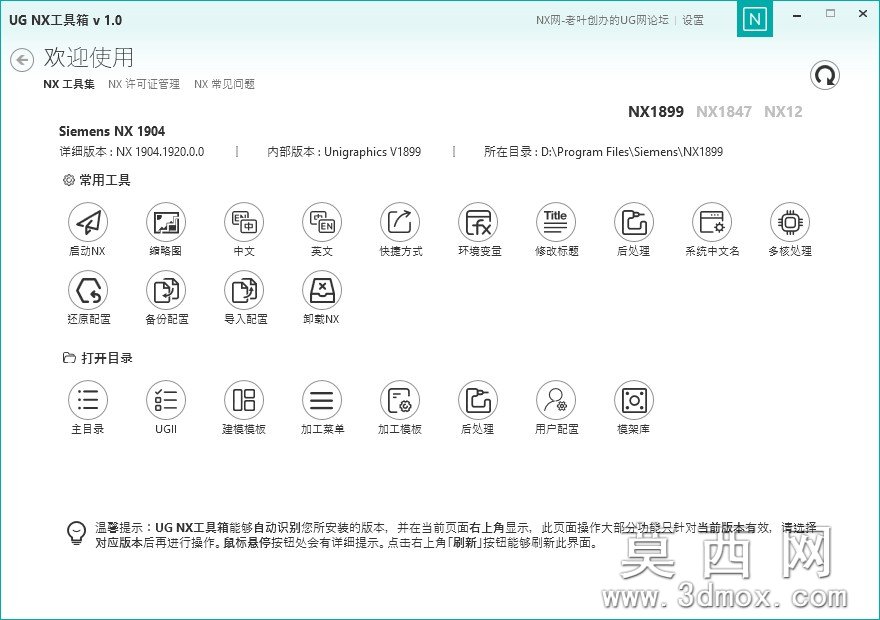Image resolution: width=880 pixels, height=620 pixels.
Task: Click the teal N logo icon
Action: point(755,19)
